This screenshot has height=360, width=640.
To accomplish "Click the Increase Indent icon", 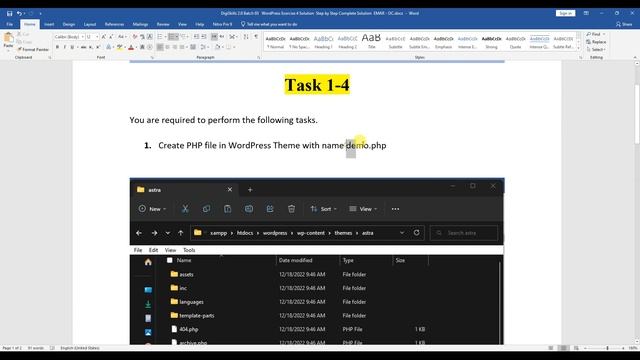I will (204, 37).
